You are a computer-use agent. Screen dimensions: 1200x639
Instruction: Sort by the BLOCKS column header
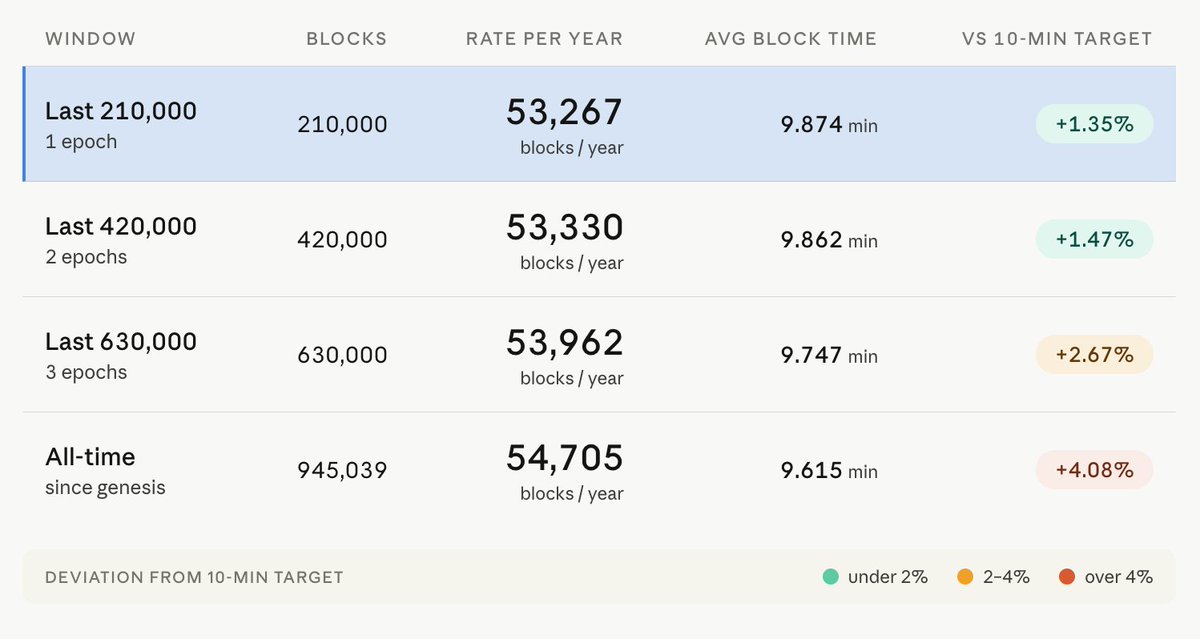coord(346,39)
